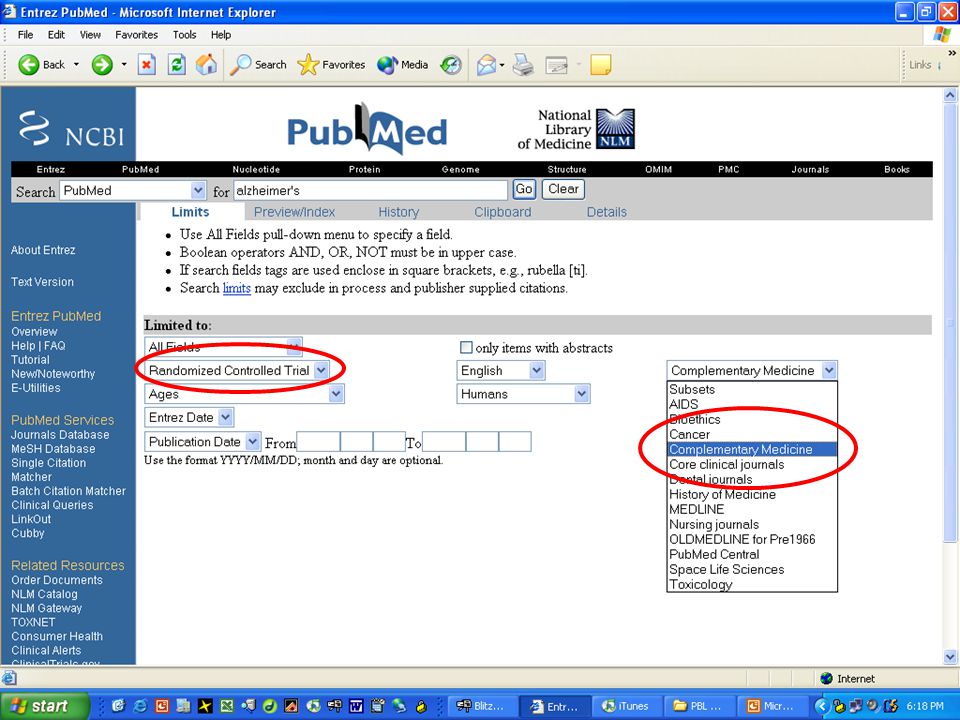Open the Journals Database sidebar link

pos(60,435)
